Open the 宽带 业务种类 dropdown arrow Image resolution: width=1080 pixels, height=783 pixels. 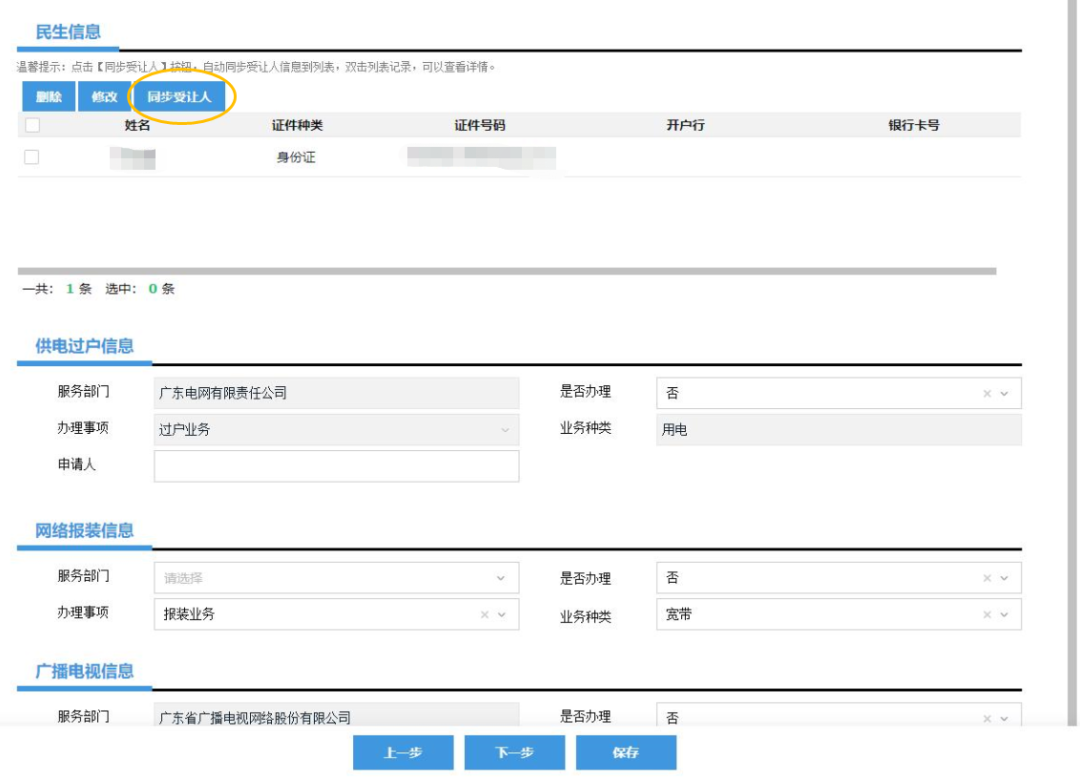[x=1004, y=615]
